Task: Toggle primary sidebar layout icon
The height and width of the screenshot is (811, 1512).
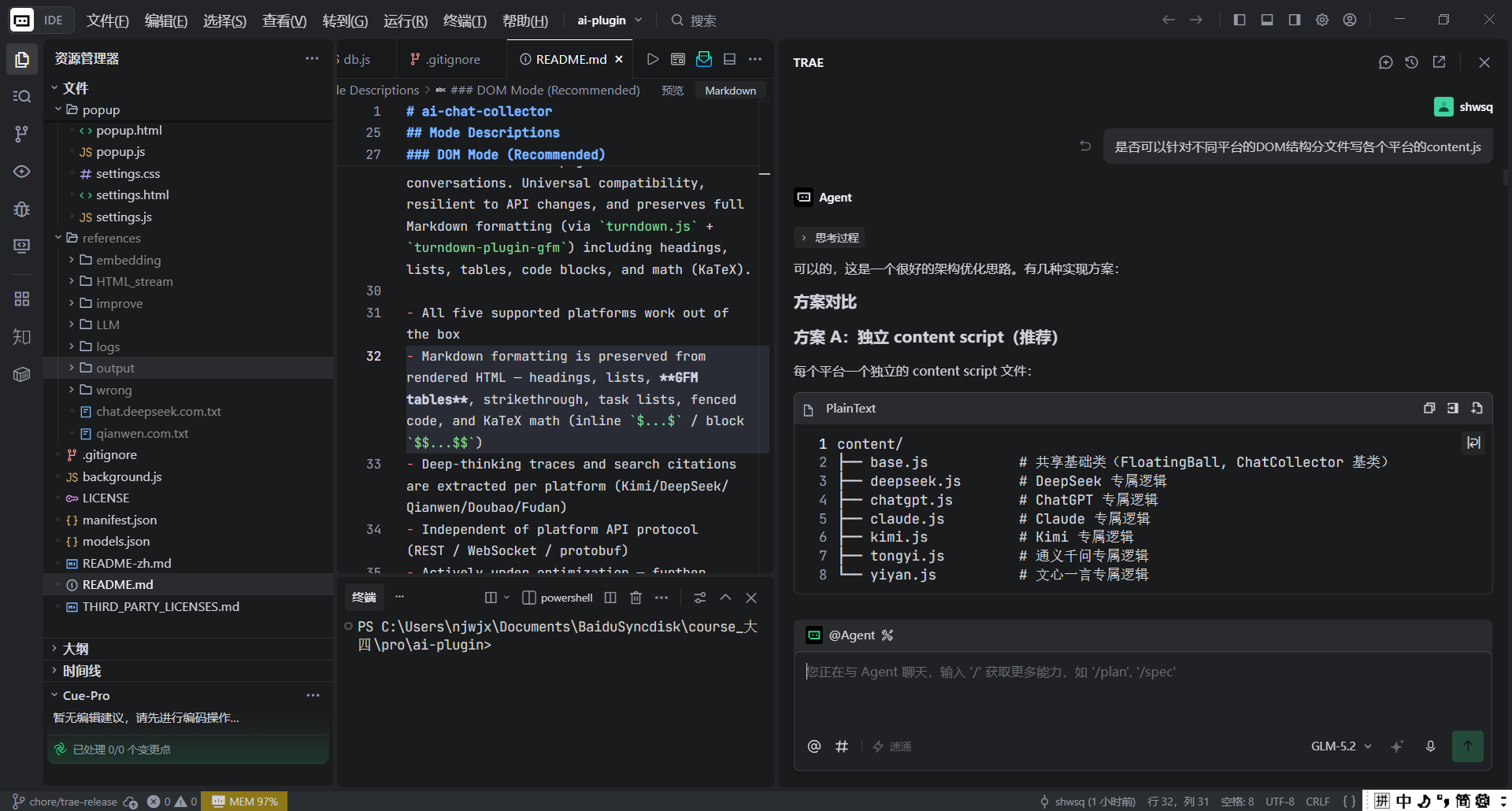Action: point(1240,20)
